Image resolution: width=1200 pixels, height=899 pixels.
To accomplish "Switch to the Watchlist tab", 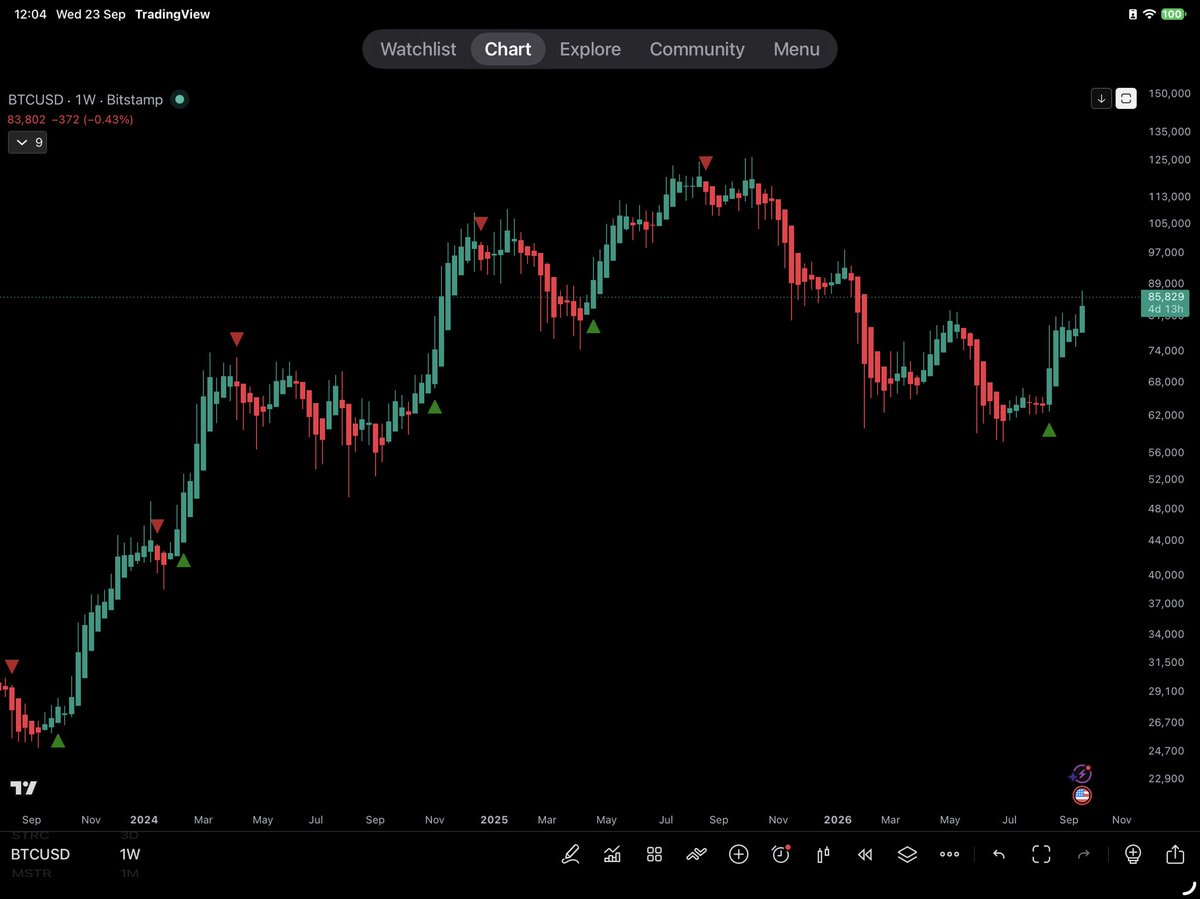I will click(418, 49).
